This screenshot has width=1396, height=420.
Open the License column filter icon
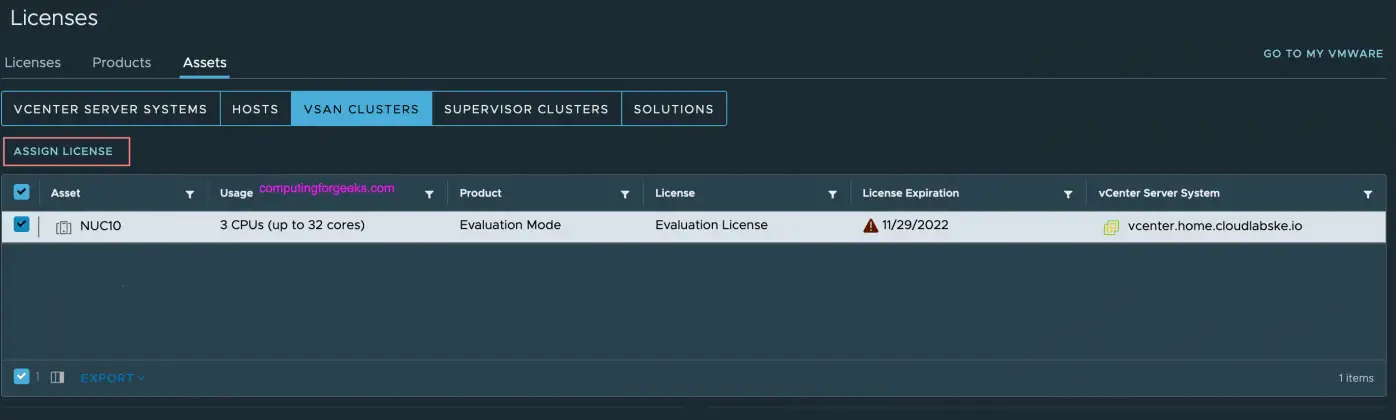pyautogui.click(x=832, y=194)
